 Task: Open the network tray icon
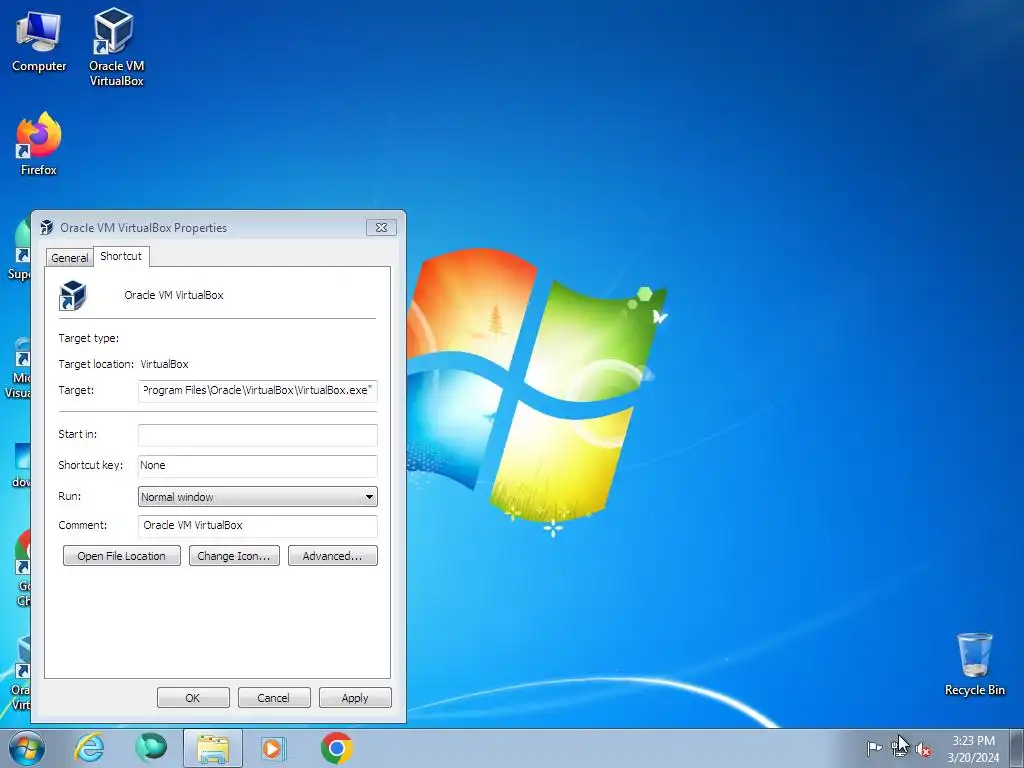tap(899, 748)
